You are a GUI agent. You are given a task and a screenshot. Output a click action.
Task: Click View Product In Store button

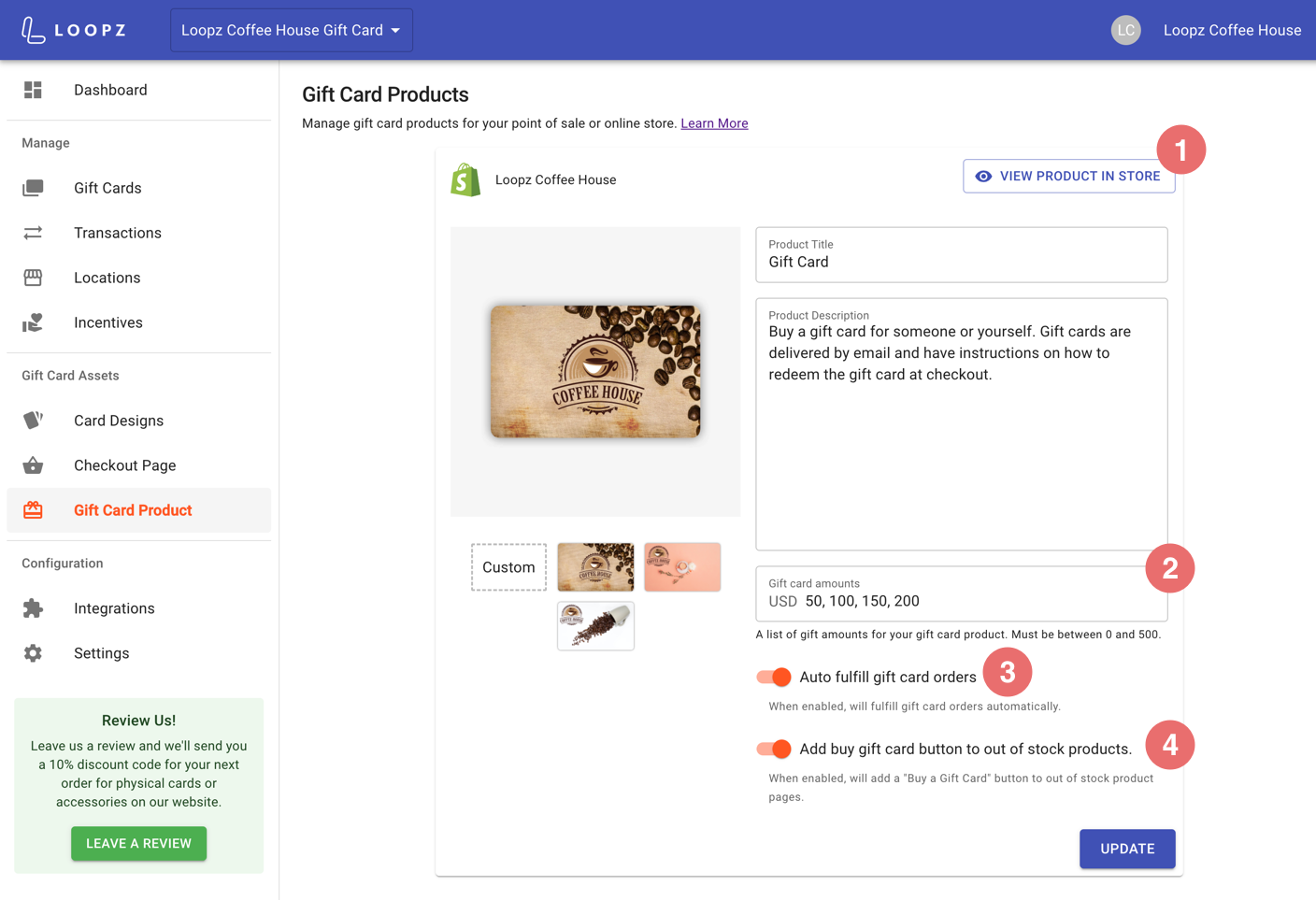[1068, 176]
